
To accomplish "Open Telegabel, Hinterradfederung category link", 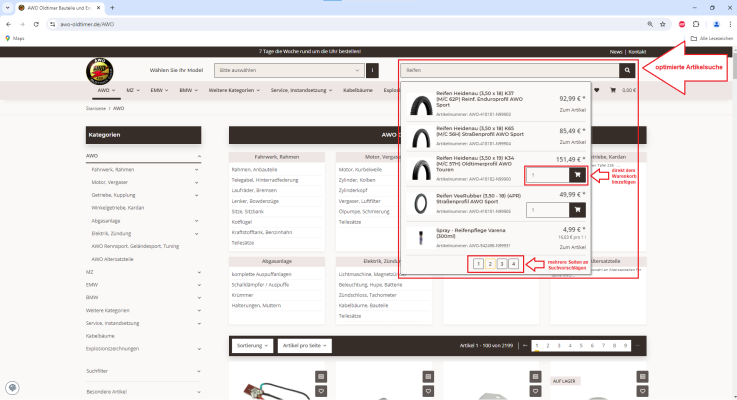I will pyautogui.click(x=265, y=180).
